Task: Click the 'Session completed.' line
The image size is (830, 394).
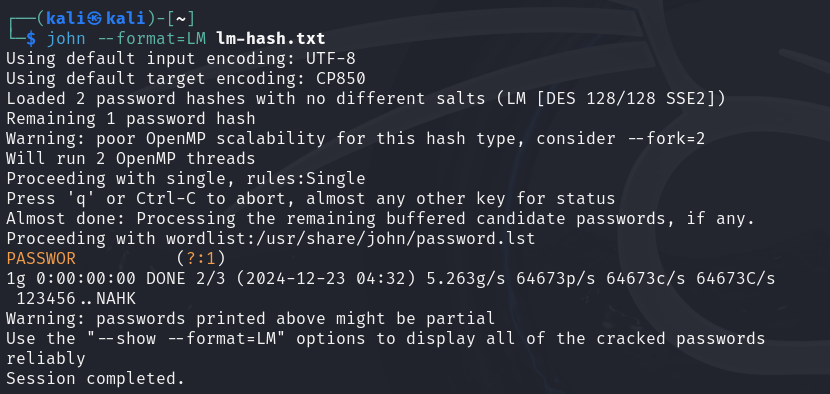Action: click(95, 379)
